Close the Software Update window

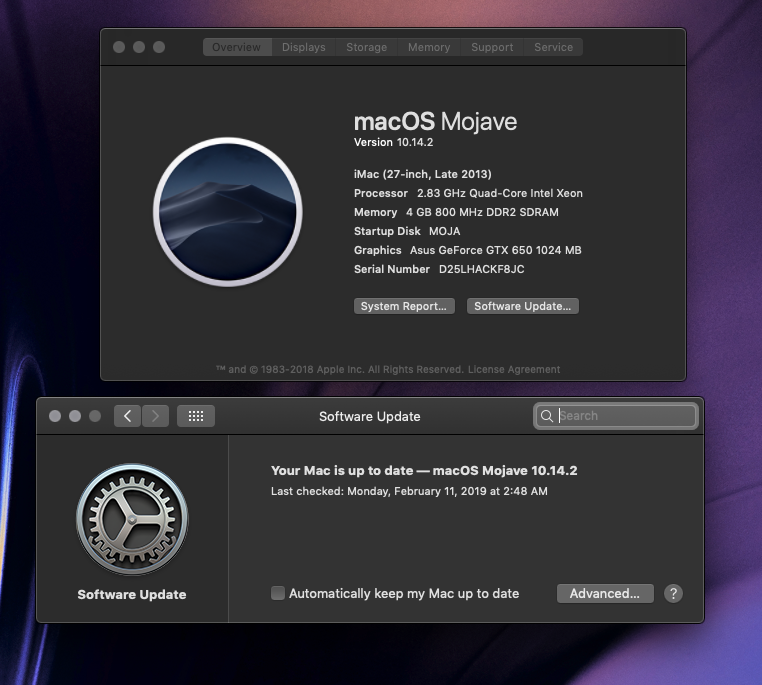(55, 416)
